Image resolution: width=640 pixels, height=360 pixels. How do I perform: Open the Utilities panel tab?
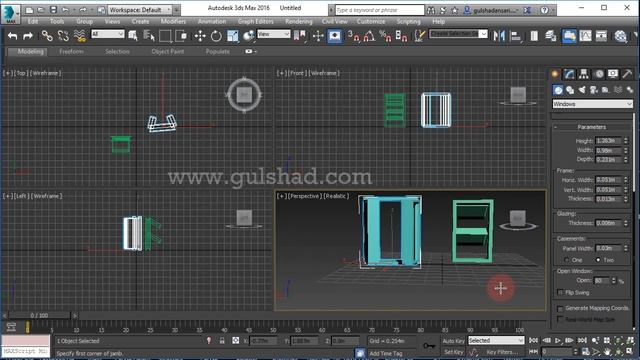coord(627,74)
